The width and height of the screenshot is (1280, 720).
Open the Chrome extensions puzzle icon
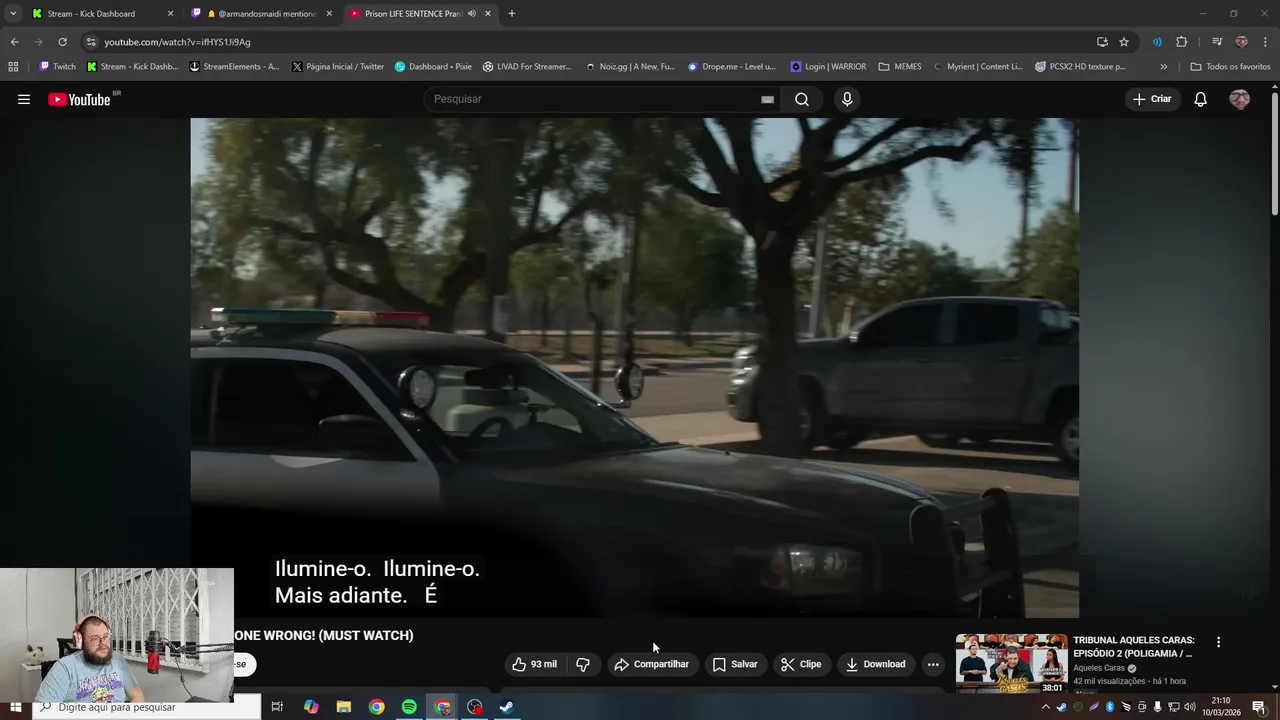1181,42
